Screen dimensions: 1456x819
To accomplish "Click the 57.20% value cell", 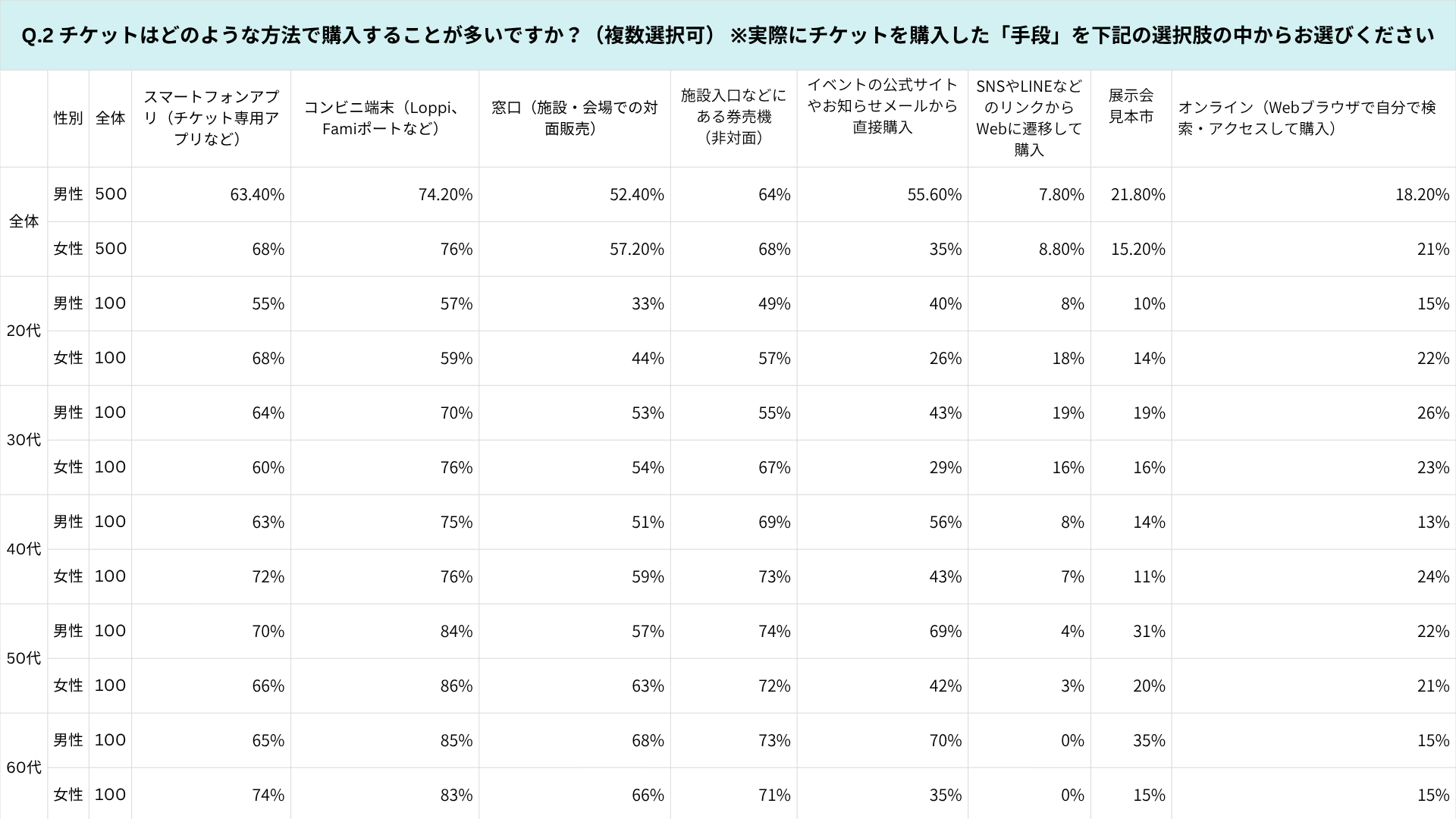I will coord(636,249).
